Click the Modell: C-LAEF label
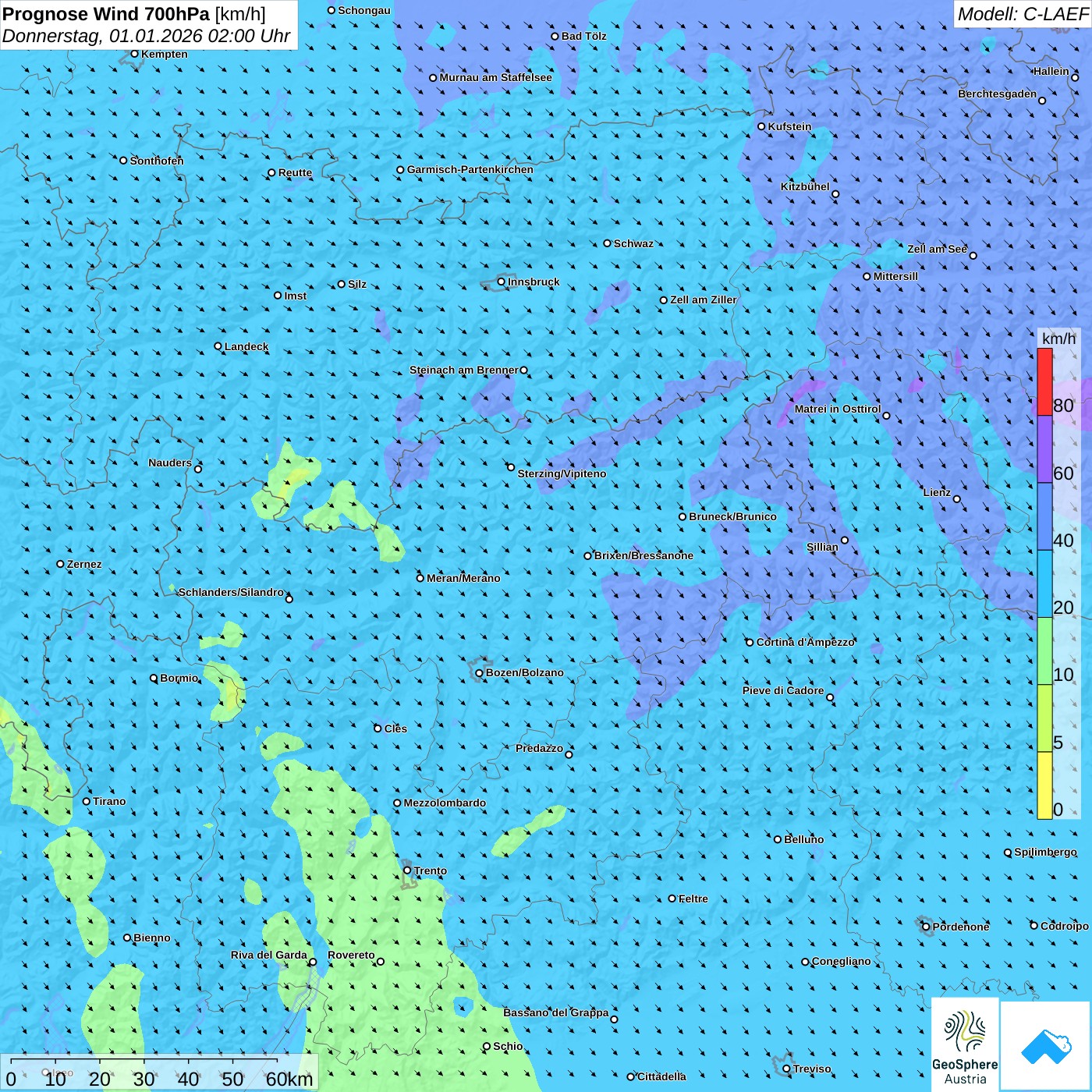1092x1092 pixels. 1023,14
